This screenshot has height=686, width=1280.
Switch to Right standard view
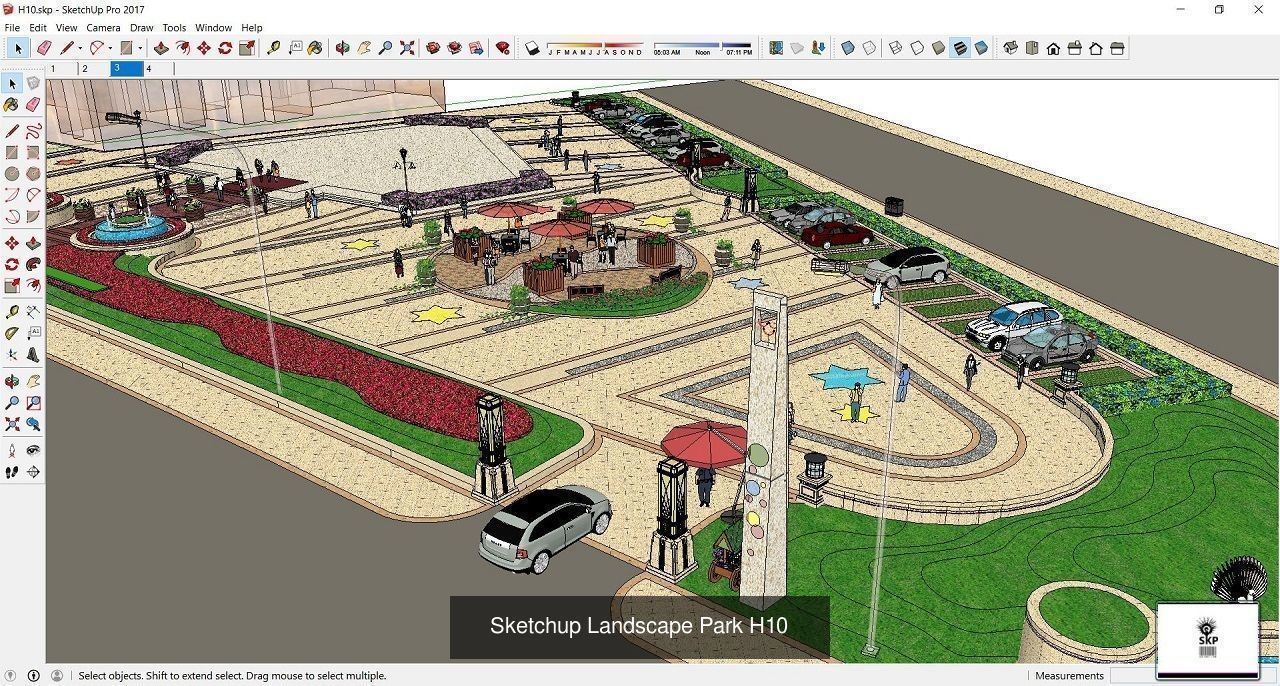point(1075,48)
